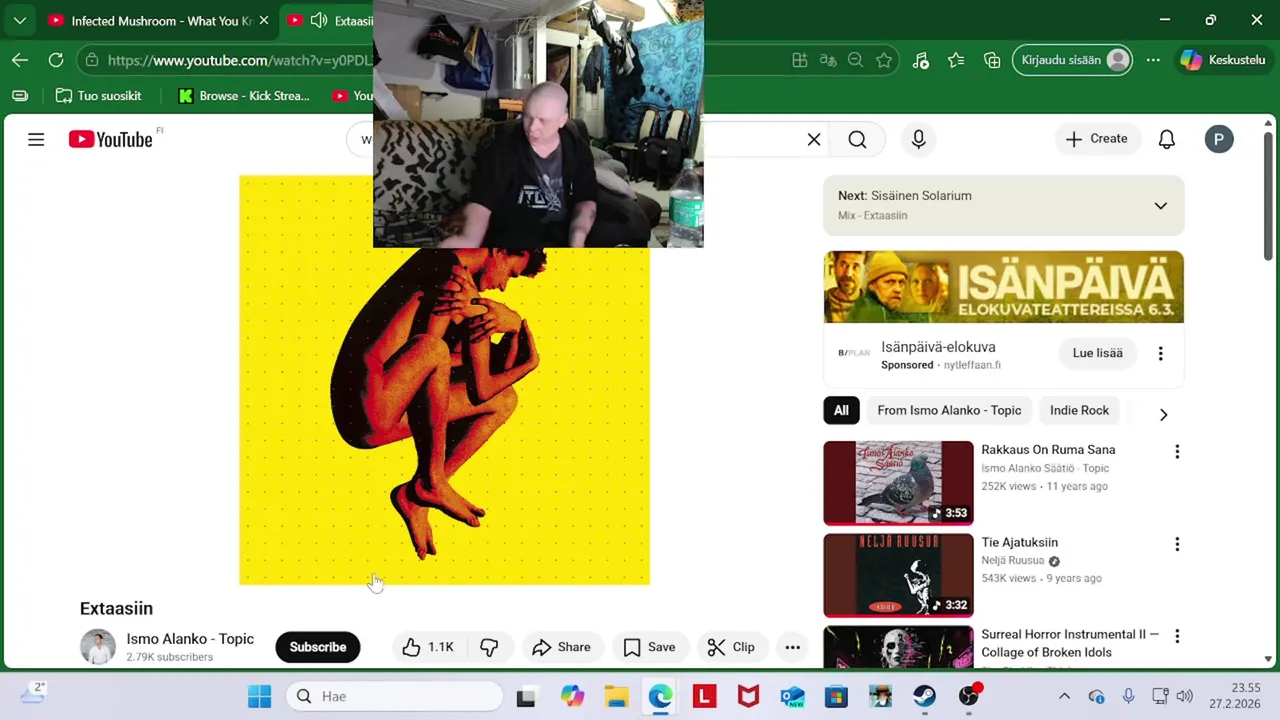Zoom out icon in address bar

coord(855,60)
